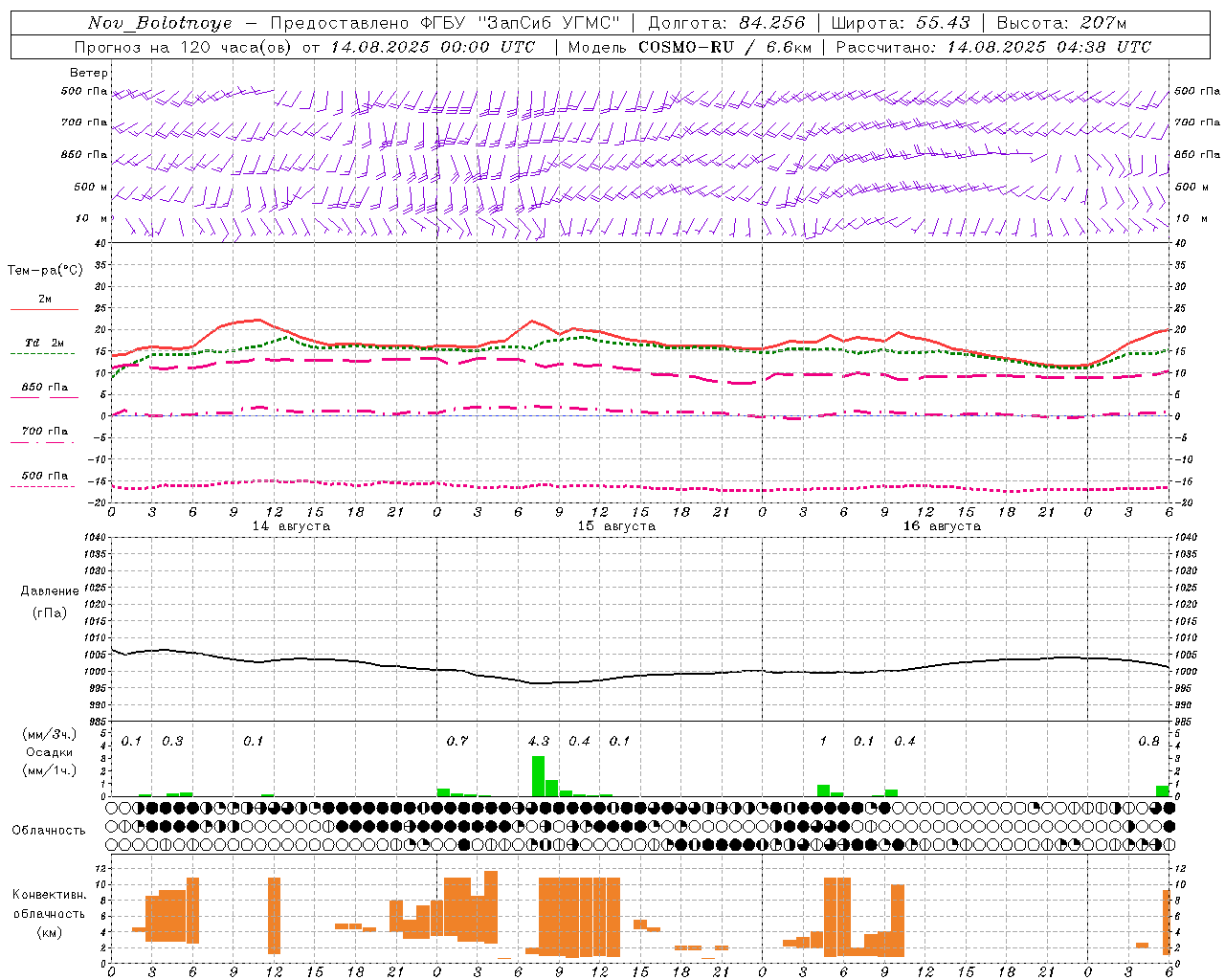
Task: Click the Осадки precipitation label
Action: coord(49,752)
